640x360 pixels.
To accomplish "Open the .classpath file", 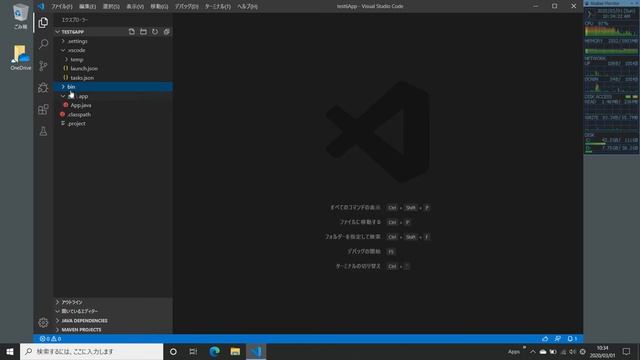I will pyautogui.click(x=113, y=115).
